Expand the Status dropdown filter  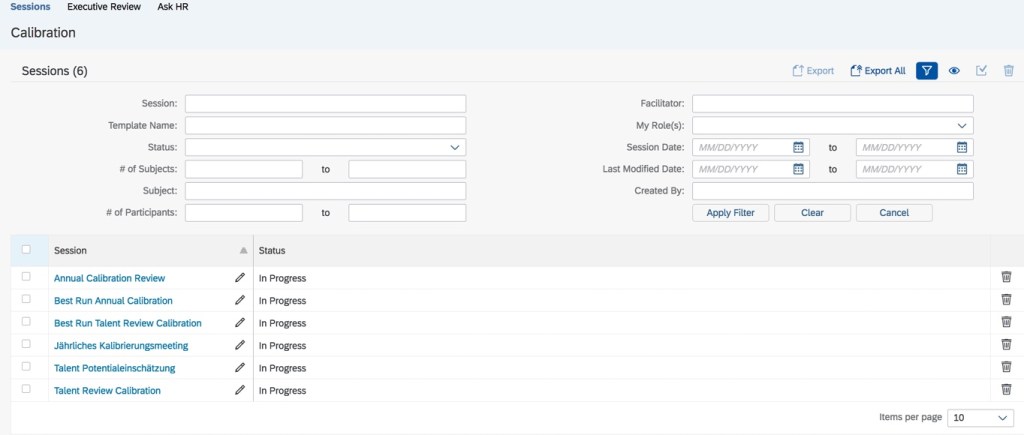(454, 147)
